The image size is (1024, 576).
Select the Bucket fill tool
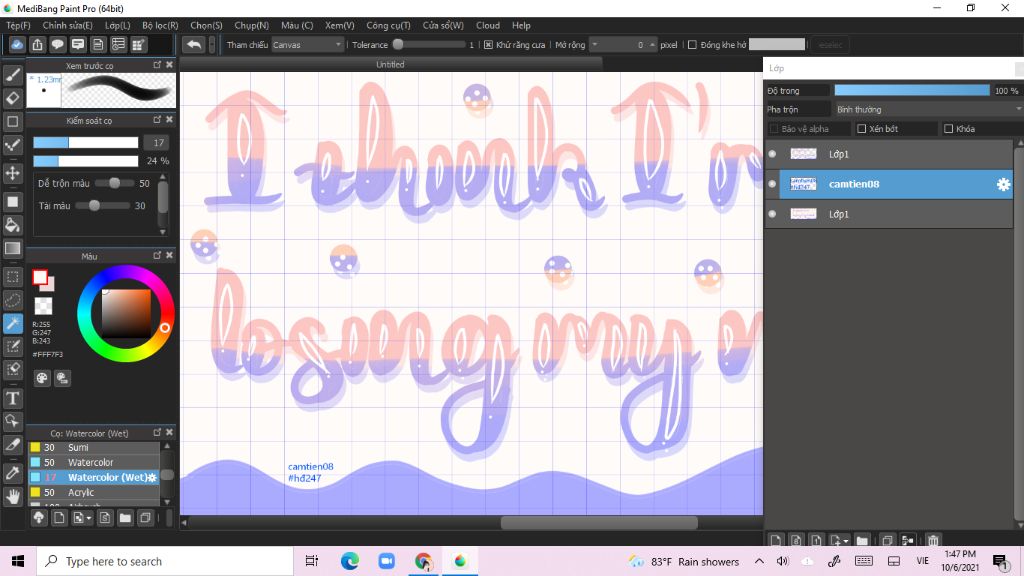coord(12,225)
